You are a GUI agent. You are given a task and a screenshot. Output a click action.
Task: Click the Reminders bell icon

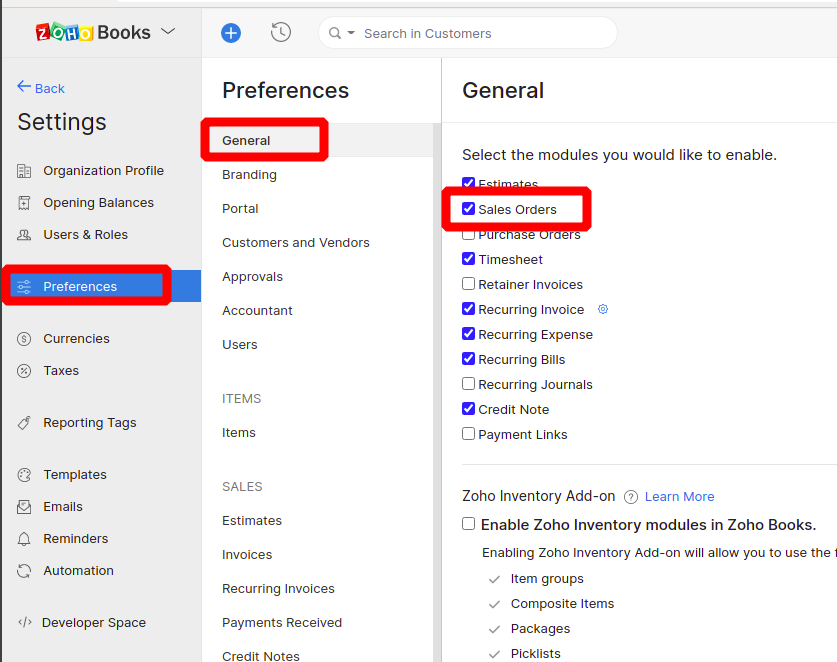pyautogui.click(x=24, y=539)
